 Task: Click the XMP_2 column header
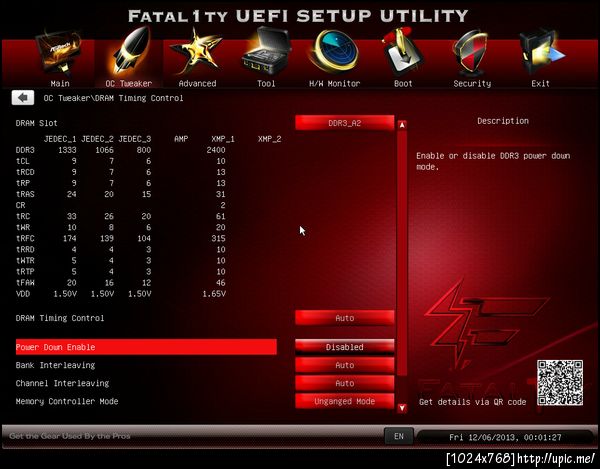pyautogui.click(x=269, y=139)
